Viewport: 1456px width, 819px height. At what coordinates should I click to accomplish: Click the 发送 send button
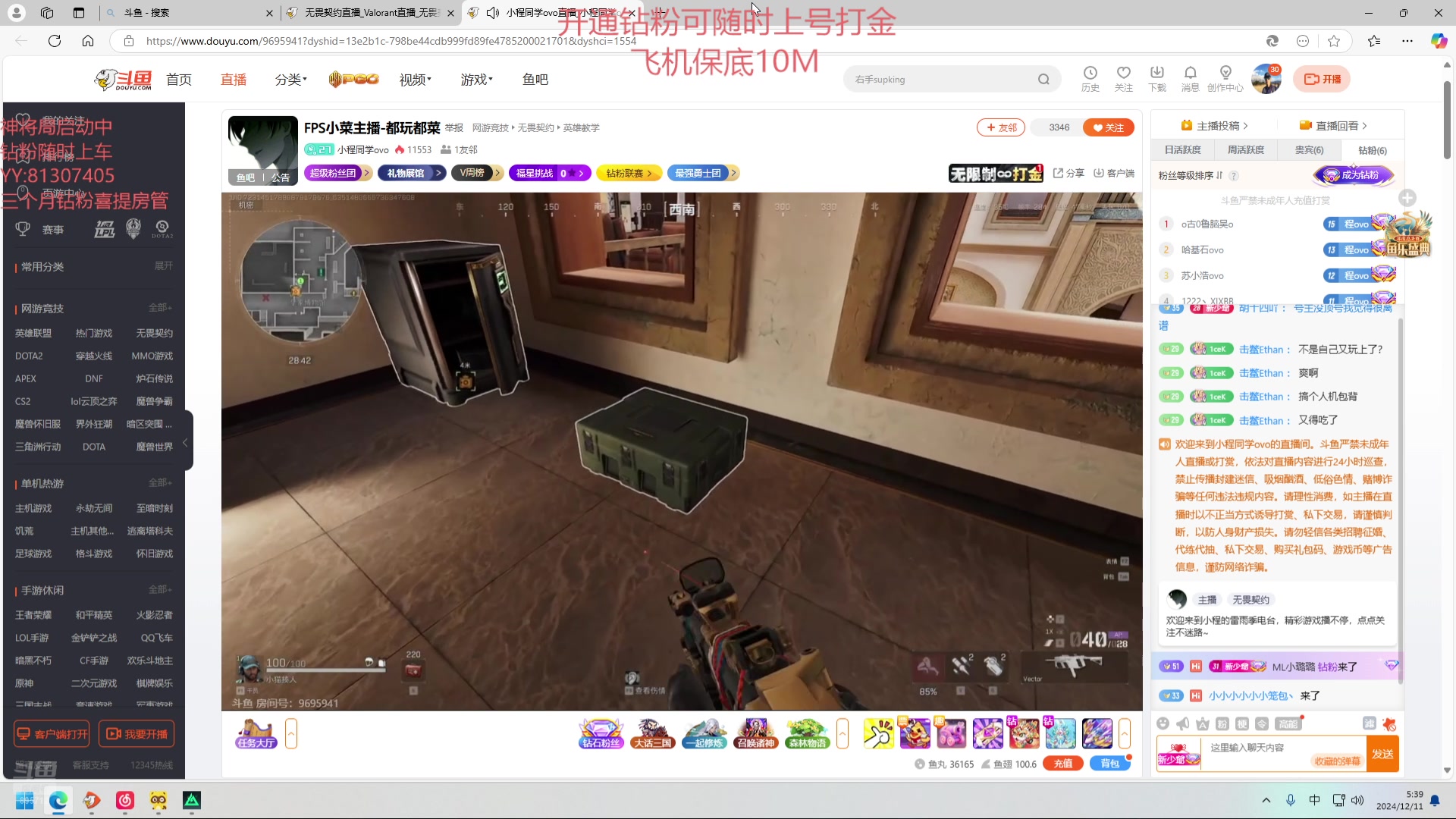(1382, 754)
